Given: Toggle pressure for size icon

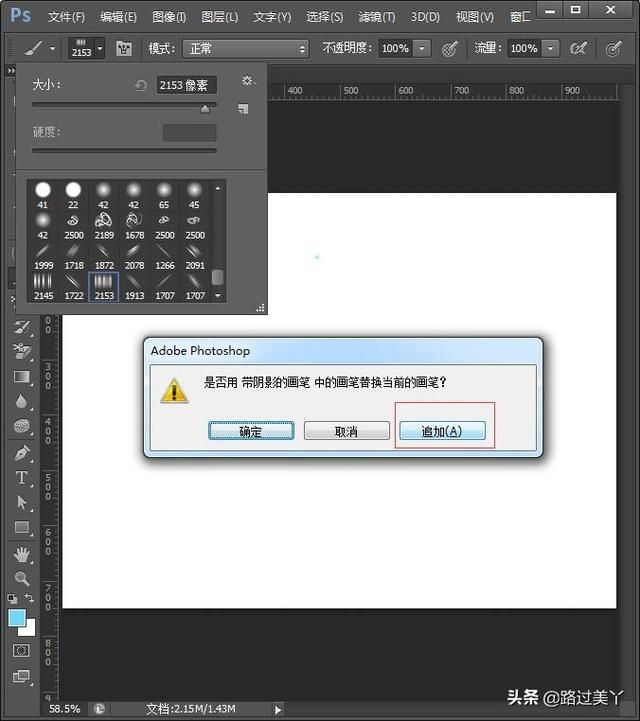Looking at the screenshot, I should tap(614, 48).
